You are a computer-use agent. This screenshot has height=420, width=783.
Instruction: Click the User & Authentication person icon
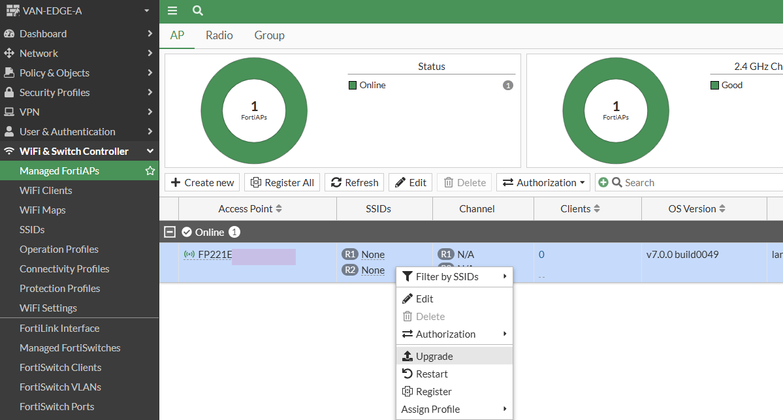coord(9,131)
